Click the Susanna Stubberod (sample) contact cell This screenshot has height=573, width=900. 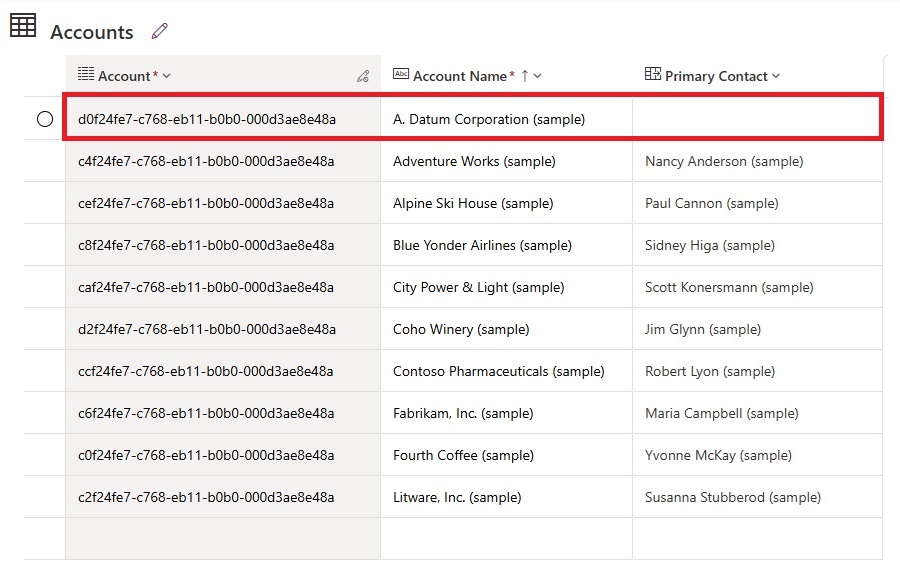coord(757,496)
